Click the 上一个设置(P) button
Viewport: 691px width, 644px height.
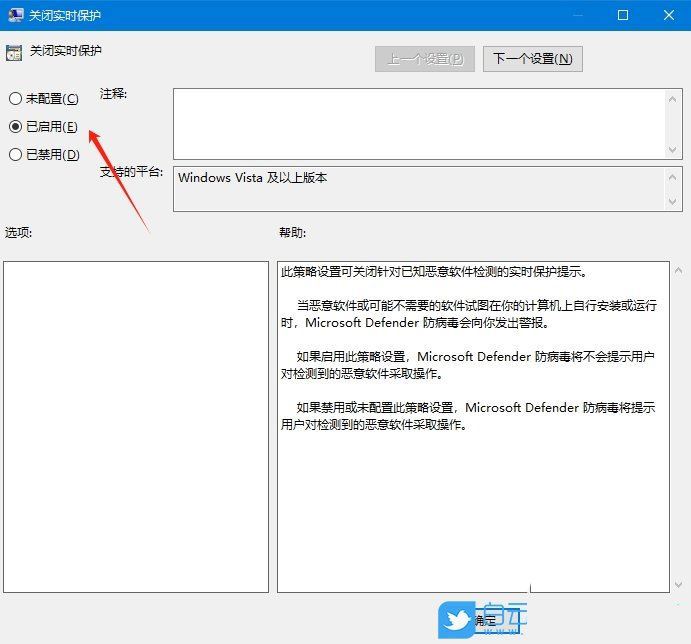click(x=425, y=59)
